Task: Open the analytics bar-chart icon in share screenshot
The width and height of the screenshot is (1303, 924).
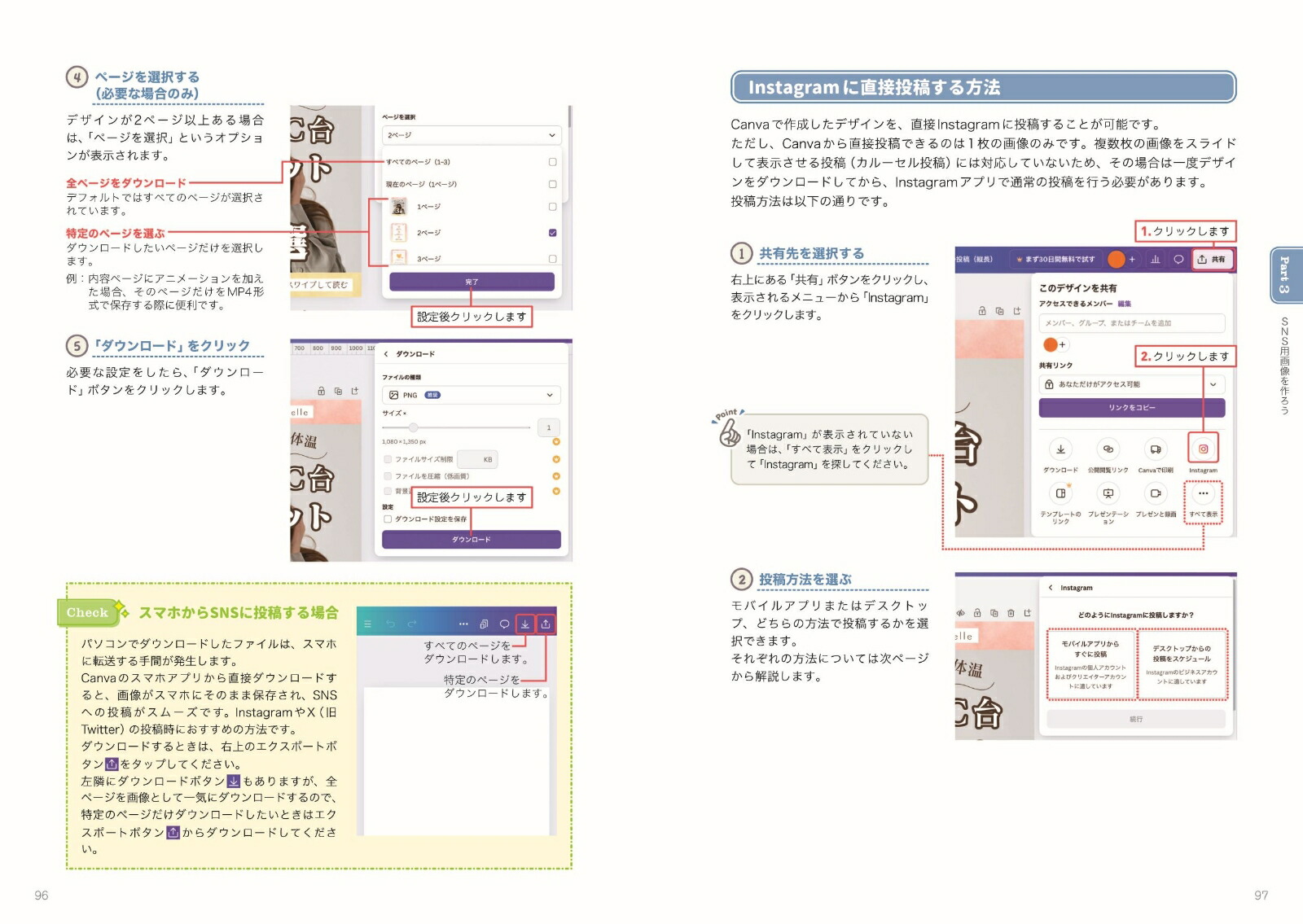Action: (1155, 259)
